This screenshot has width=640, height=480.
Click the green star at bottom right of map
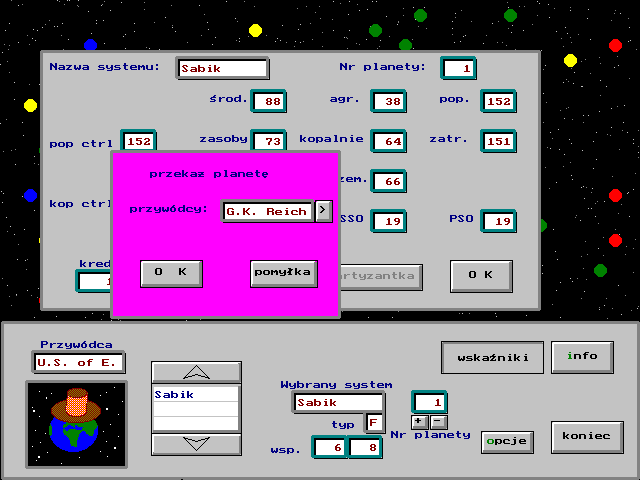600,270
